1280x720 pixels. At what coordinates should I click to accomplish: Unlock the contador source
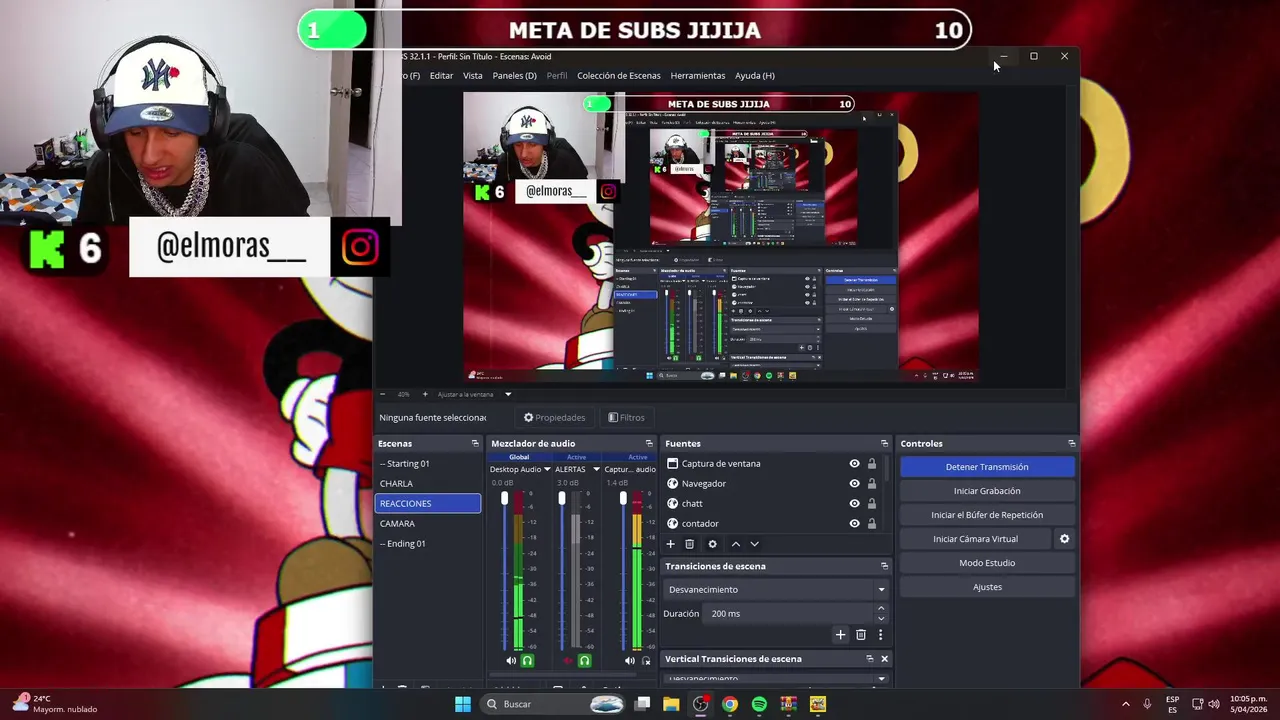click(871, 524)
